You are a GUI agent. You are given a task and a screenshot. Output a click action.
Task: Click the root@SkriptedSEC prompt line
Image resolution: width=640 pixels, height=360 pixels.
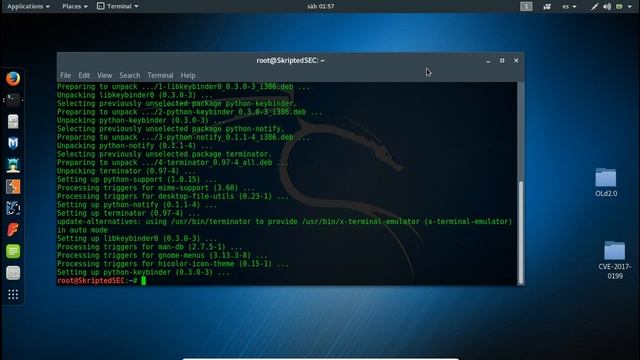[x=101, y=280]
